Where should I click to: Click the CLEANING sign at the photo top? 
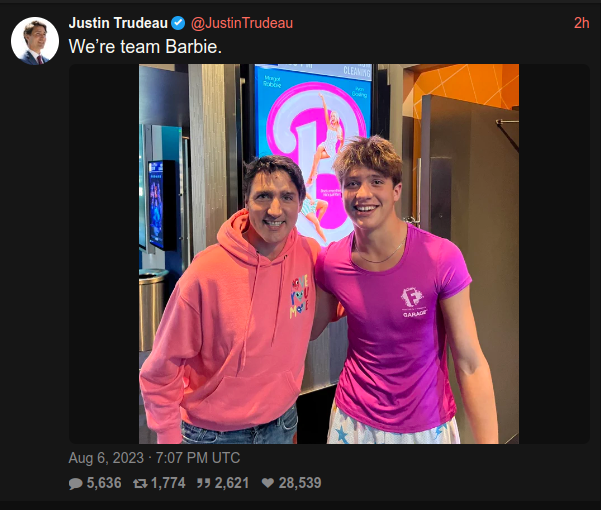pos(357,72)
